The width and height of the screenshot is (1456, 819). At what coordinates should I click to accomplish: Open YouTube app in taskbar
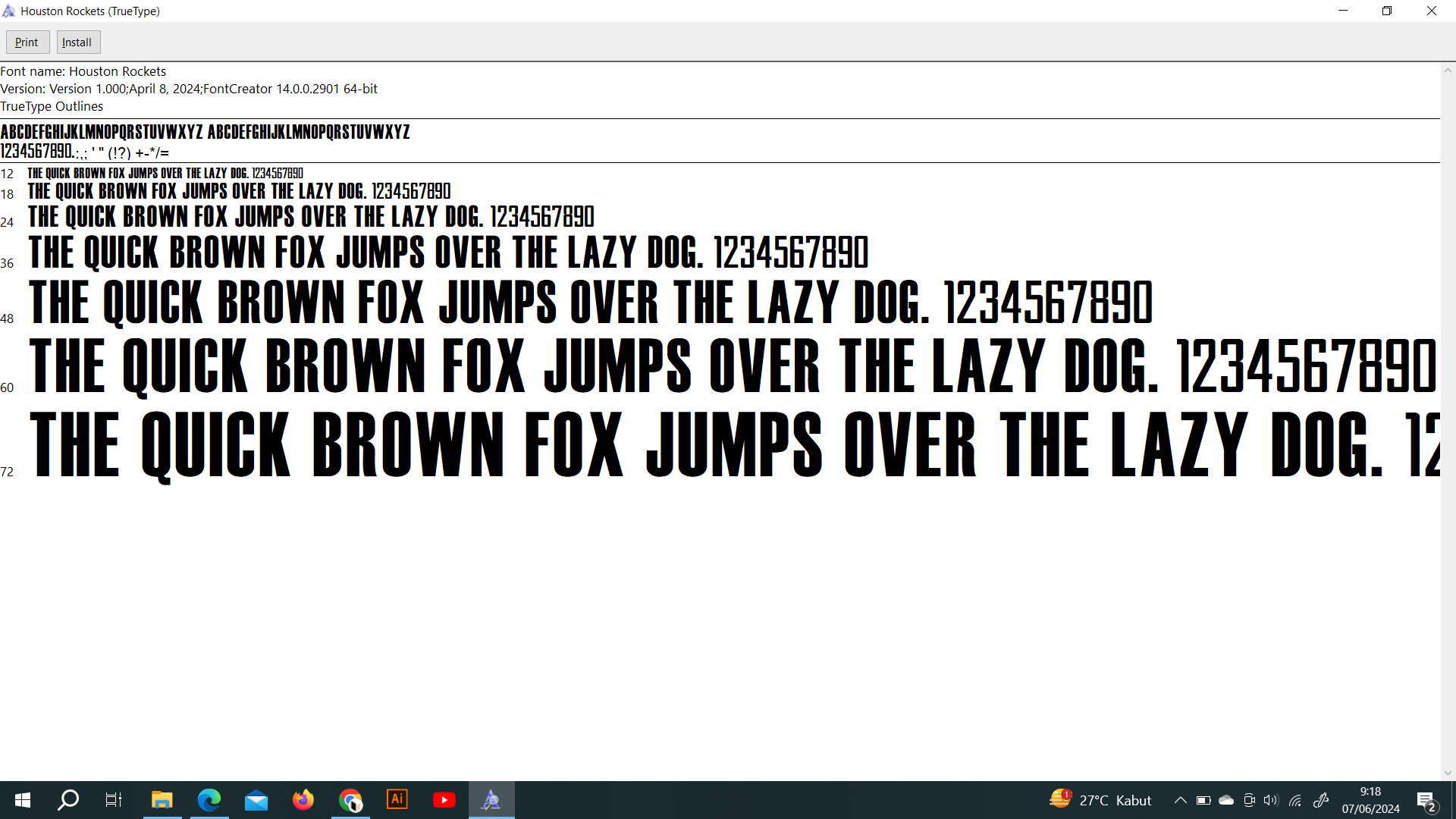point(444,800)
